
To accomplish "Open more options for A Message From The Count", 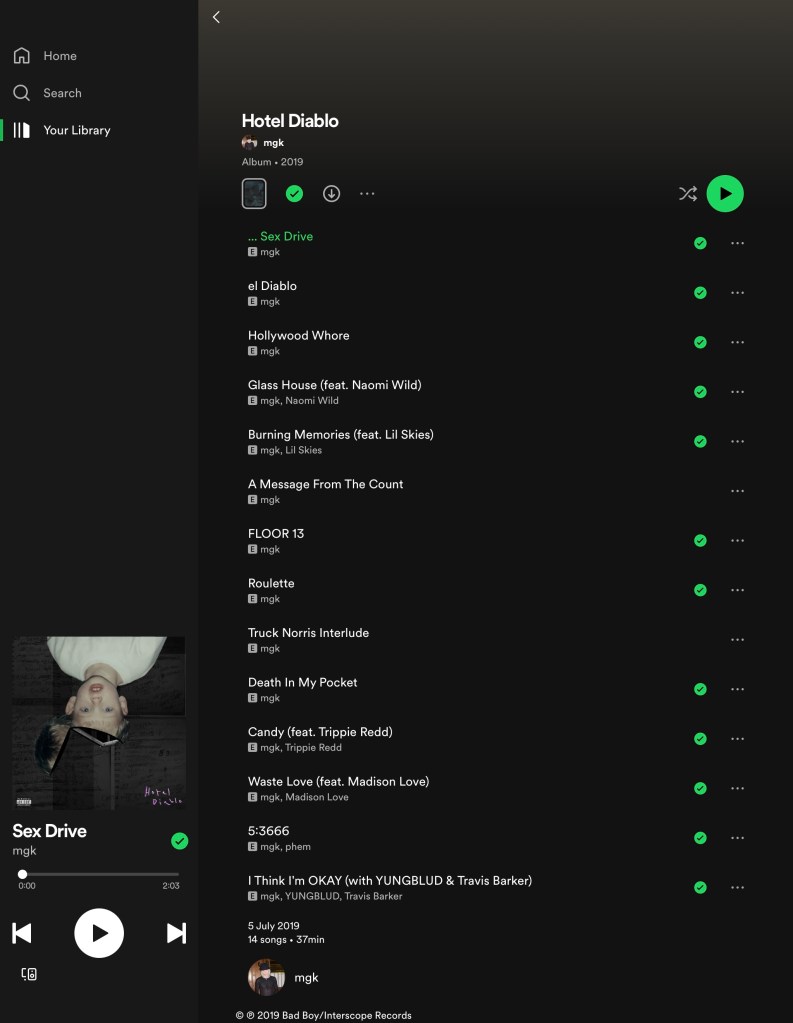I will click(737, 491).
